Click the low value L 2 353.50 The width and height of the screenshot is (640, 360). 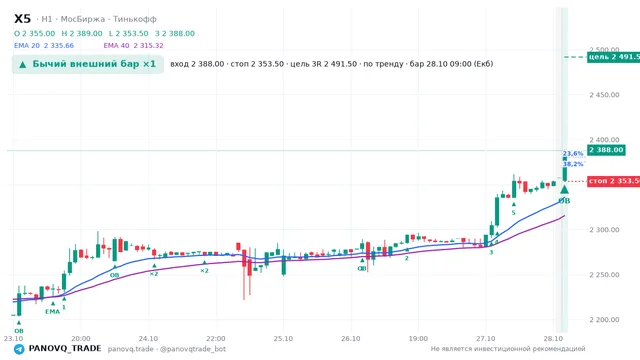tap(129, 33)
